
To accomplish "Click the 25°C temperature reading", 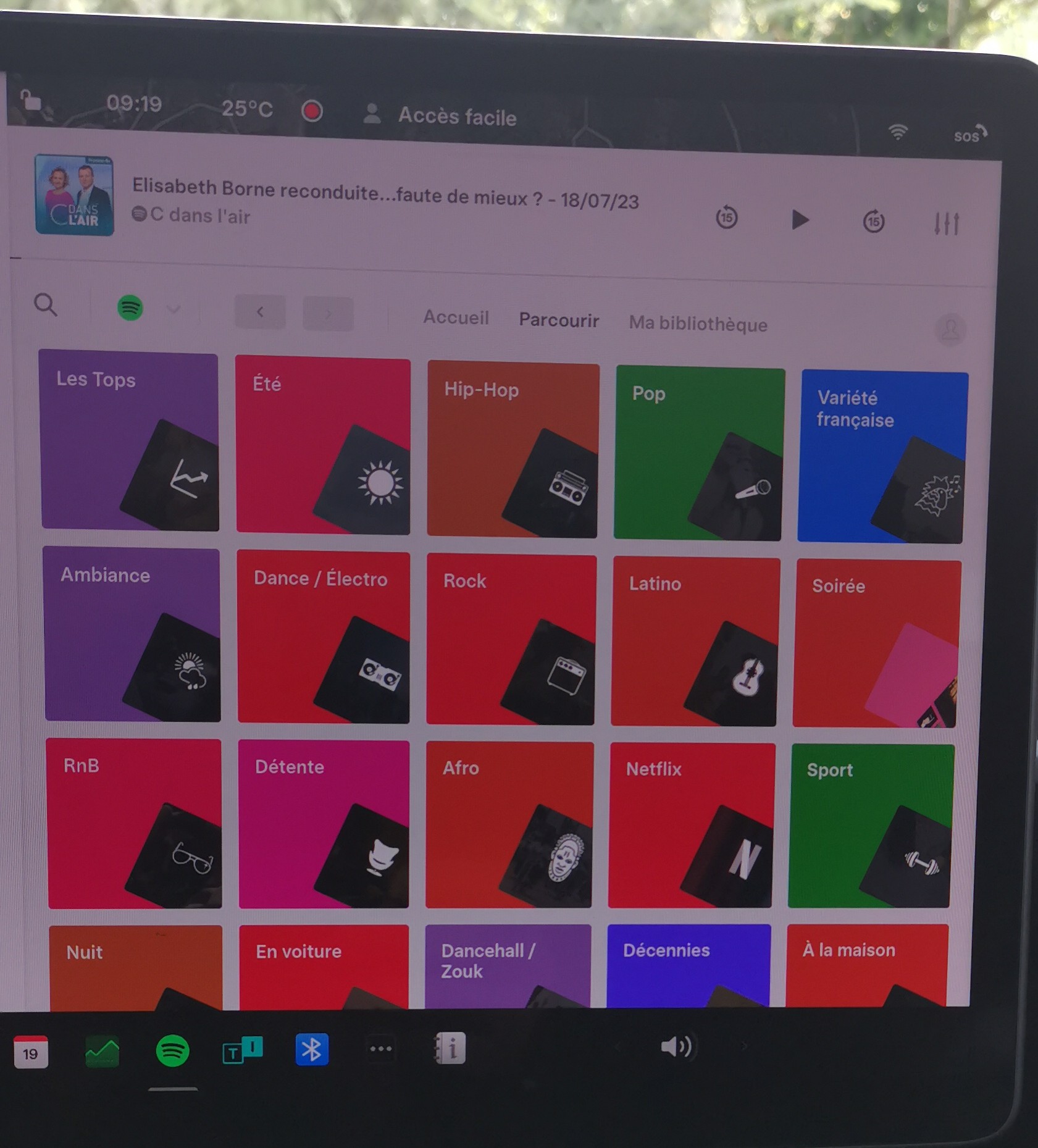I will coord(247,109).
